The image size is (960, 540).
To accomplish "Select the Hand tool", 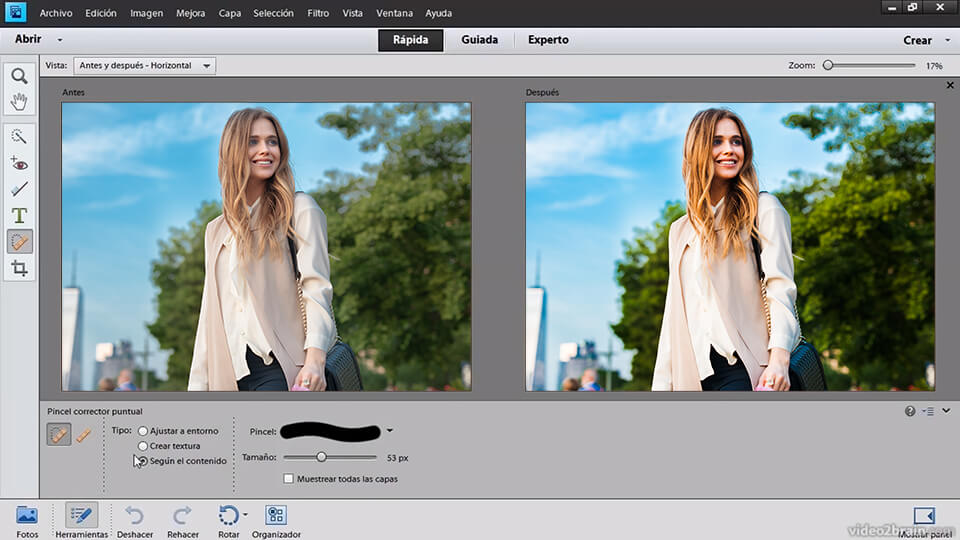I will (19, 101).
